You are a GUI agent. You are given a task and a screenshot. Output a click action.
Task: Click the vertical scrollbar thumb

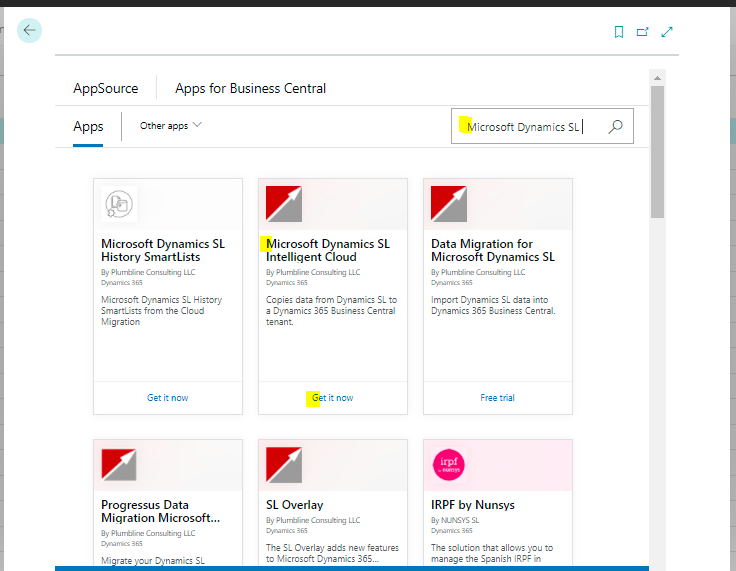(x=657, y=152)
